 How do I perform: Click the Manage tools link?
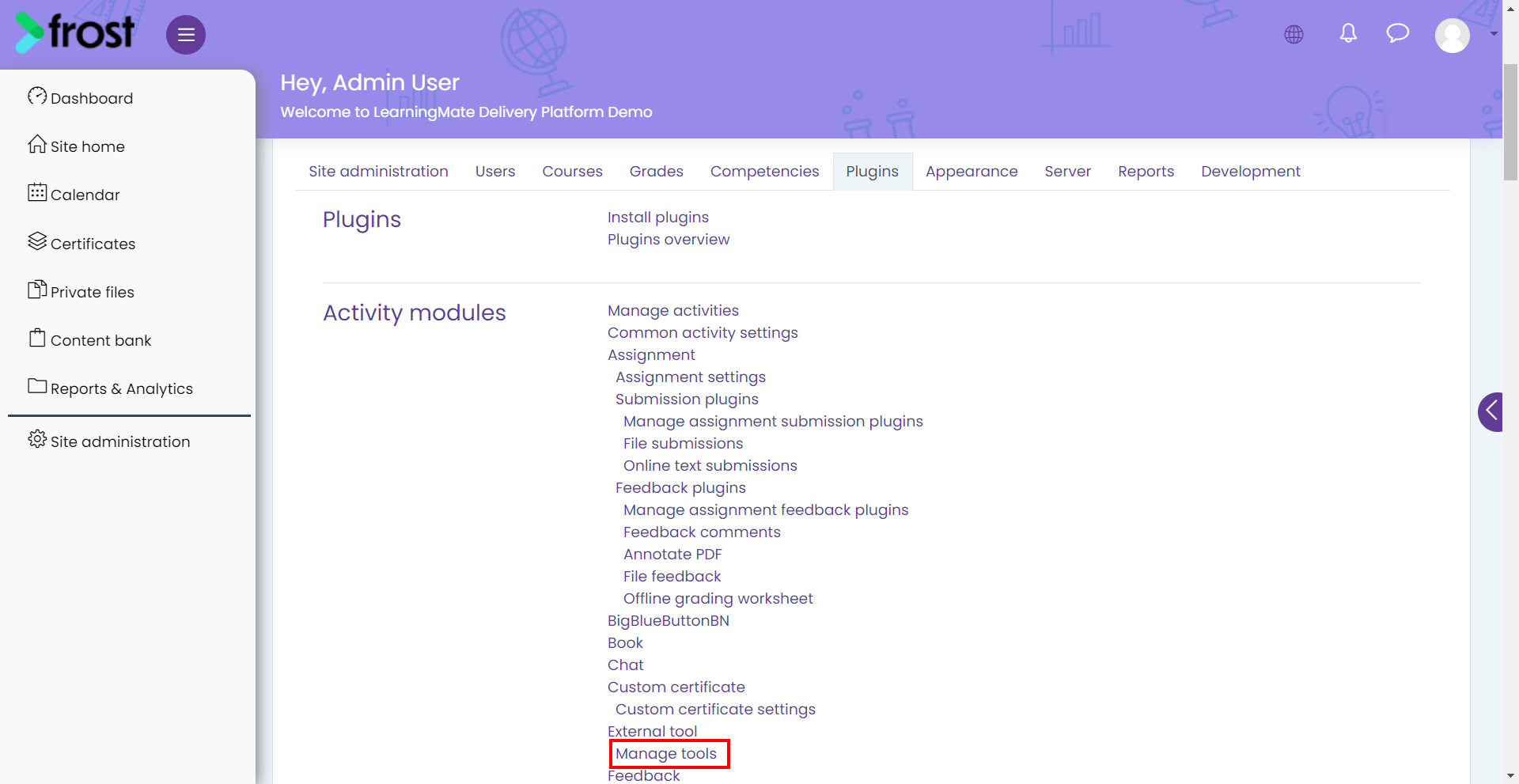tap(666, 754)
